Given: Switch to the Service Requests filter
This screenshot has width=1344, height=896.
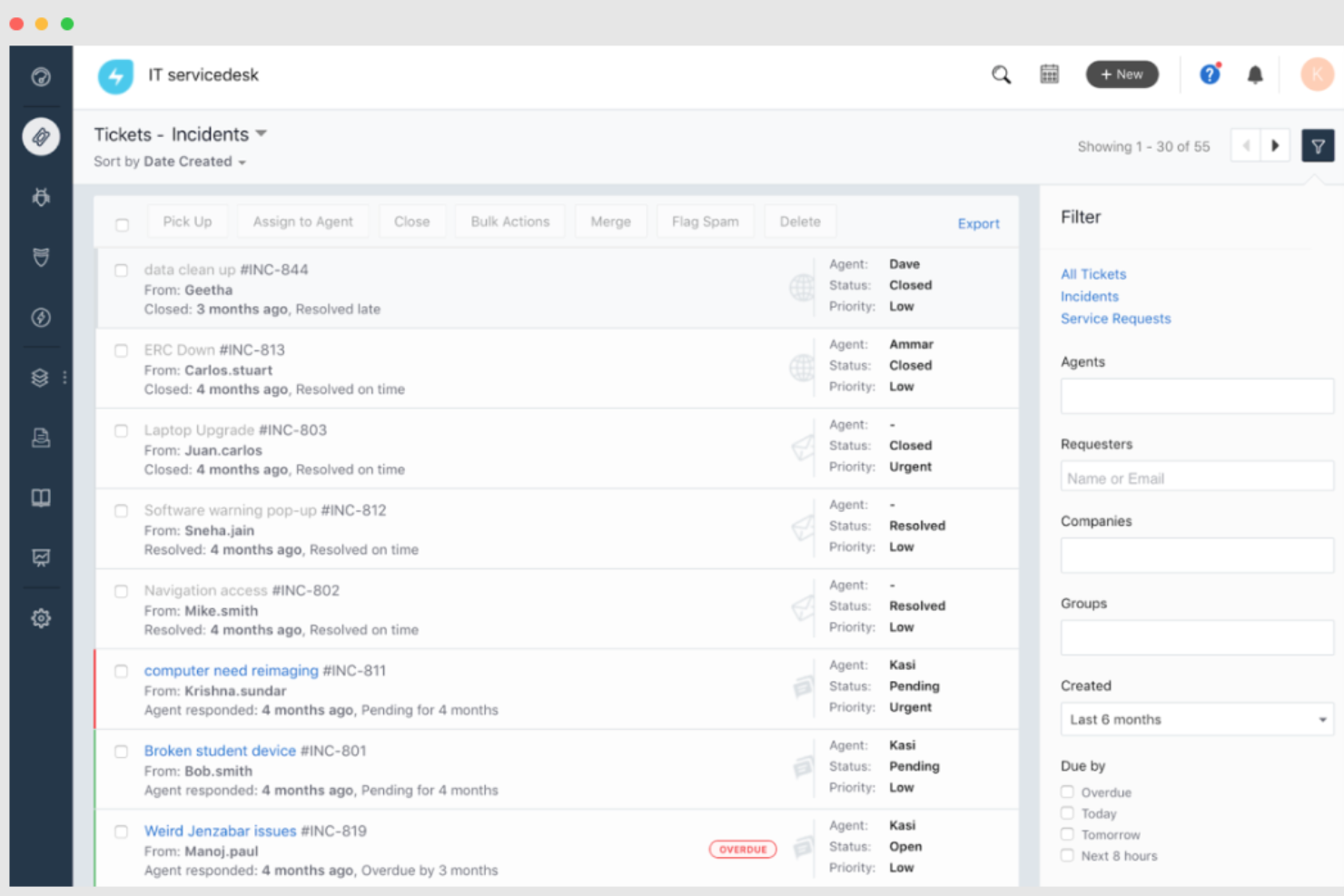Looking at the screenshot, I should 1115,319.
